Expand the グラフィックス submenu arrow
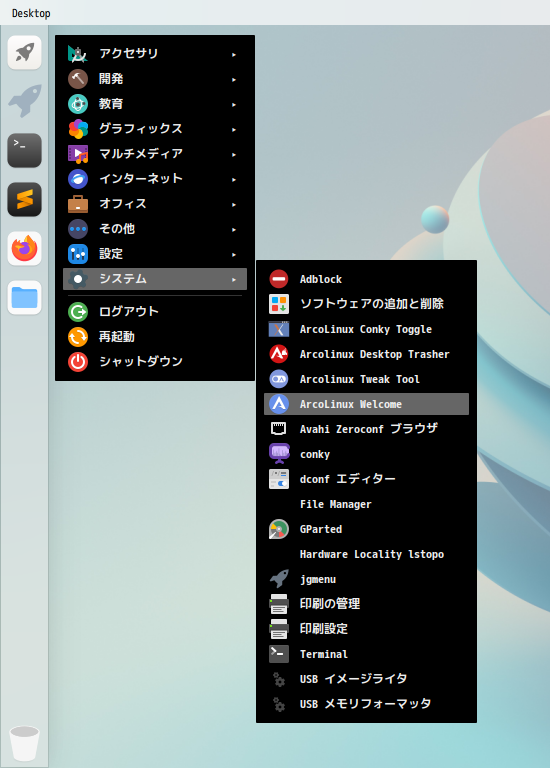This screenshot has height=768, width=550. click(234, 129)
